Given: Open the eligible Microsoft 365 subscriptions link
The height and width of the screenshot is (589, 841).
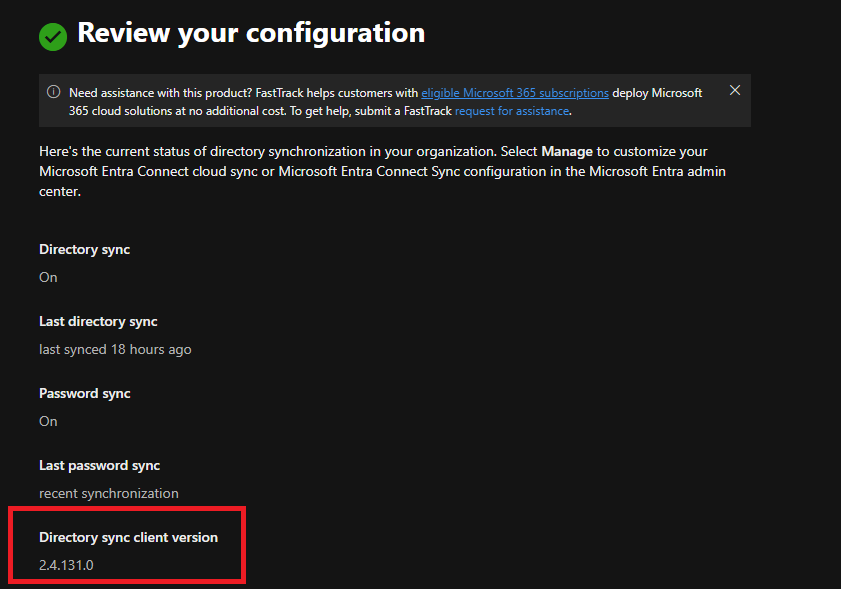Looking at the screenshot, I should click(514, 93).
